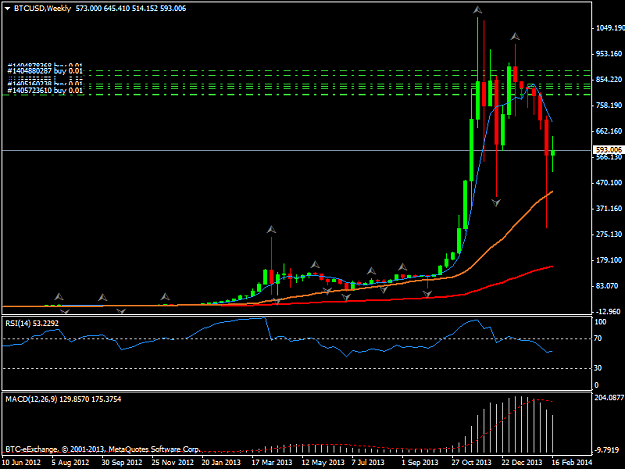Click the 371.160 price axis label
The image size is (625, 469).
[x=609, y=208]
